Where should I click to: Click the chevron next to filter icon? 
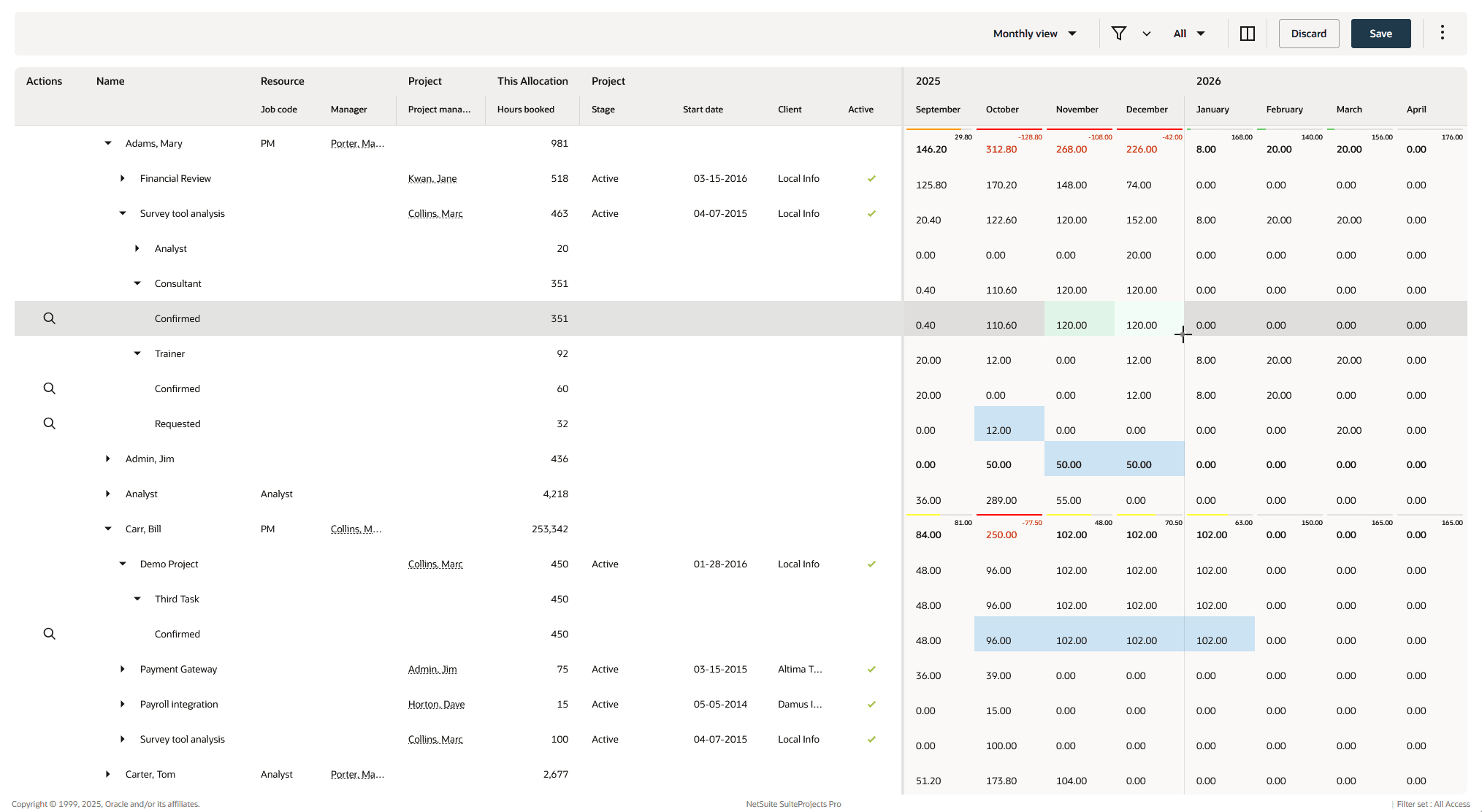[x=1146, y=34]
